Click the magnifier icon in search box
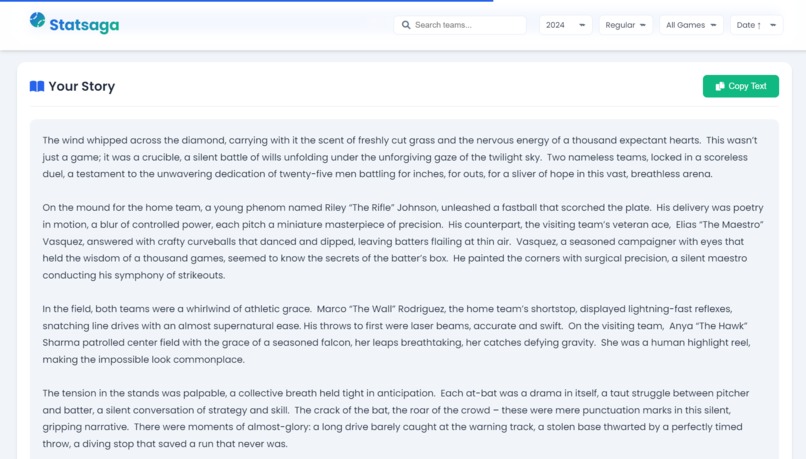The image size is (806, 459). click(406, 25)
